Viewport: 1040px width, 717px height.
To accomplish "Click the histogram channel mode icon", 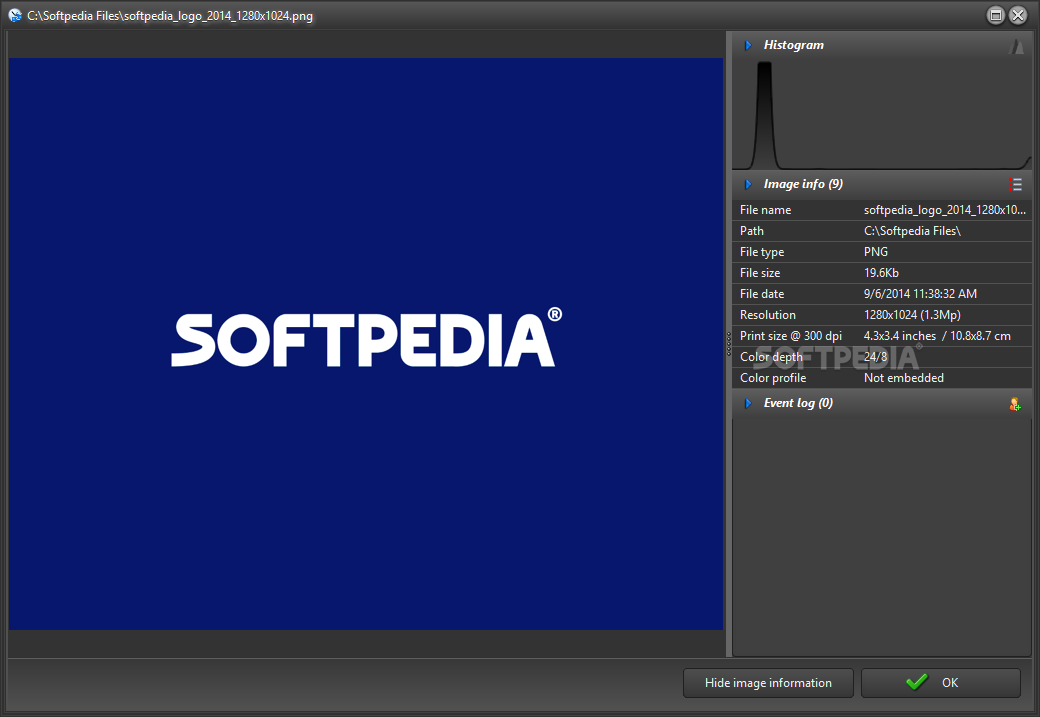I will pos(1015,46).
